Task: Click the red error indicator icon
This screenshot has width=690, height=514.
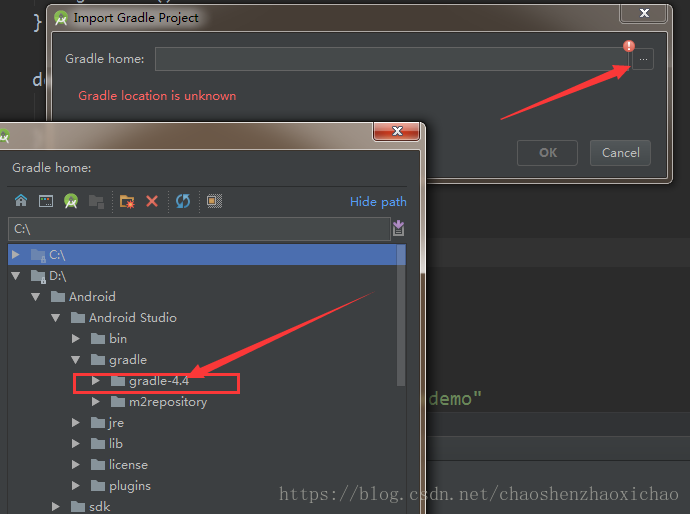Action: (629, 46)
